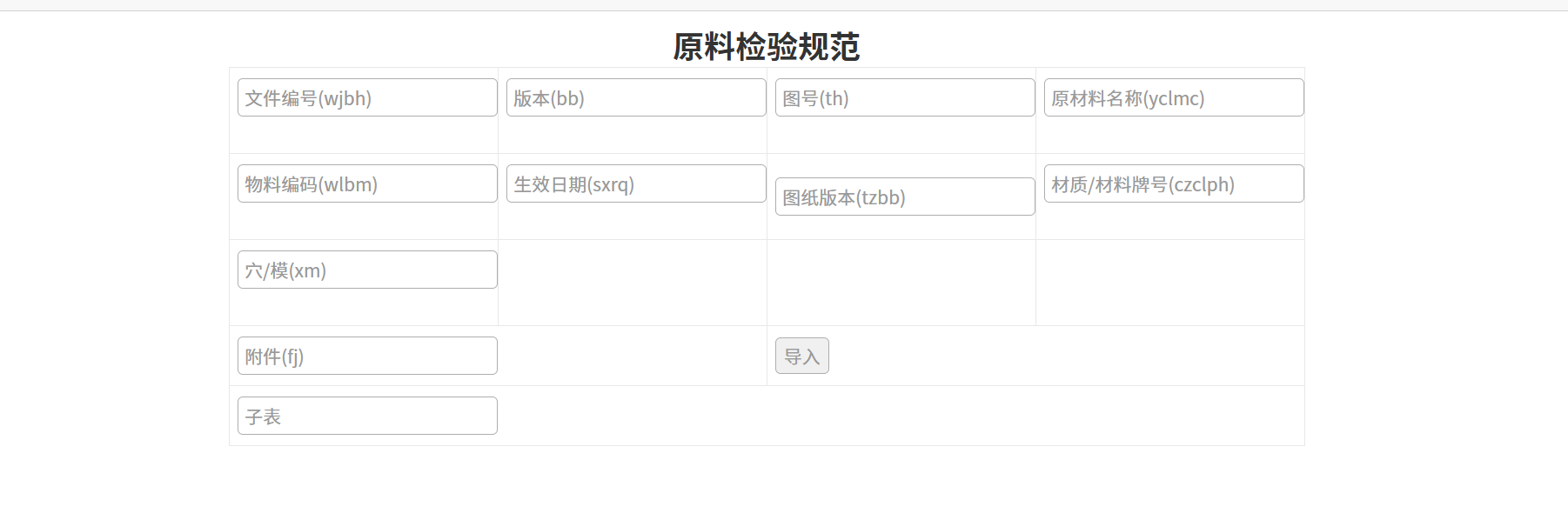Click blank area right of 导入 button
This screenshot has width=1568, height=520.
1062,356
